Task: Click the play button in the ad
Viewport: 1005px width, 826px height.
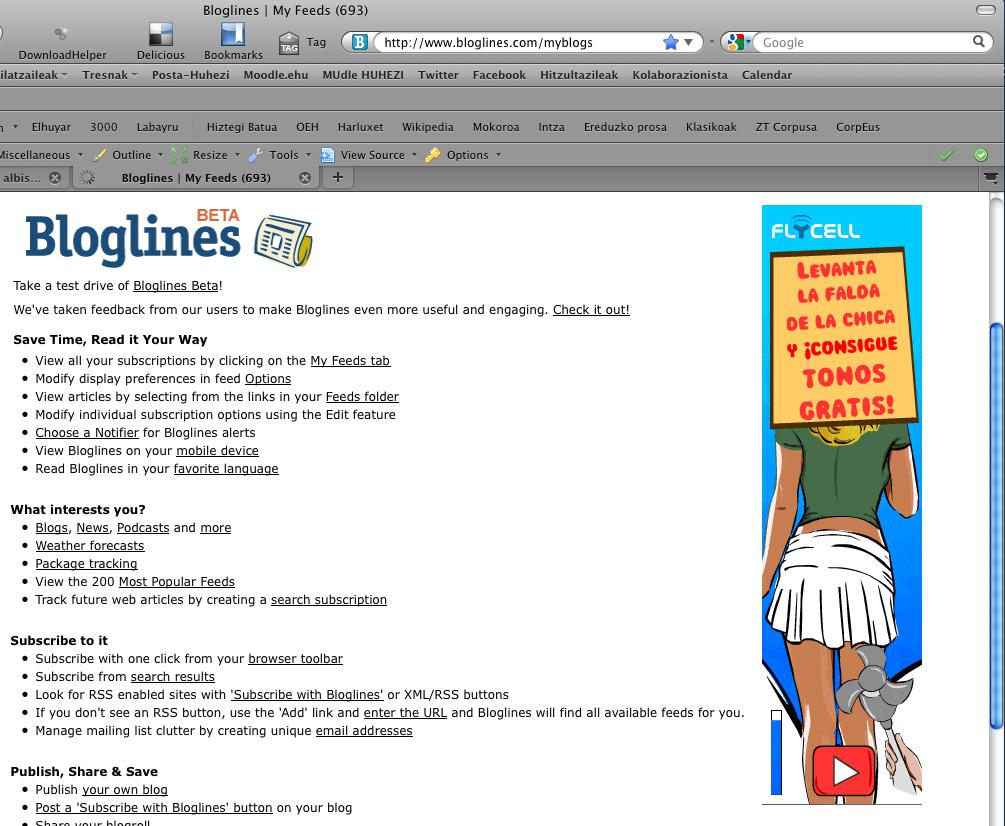Action: (844, 771)
